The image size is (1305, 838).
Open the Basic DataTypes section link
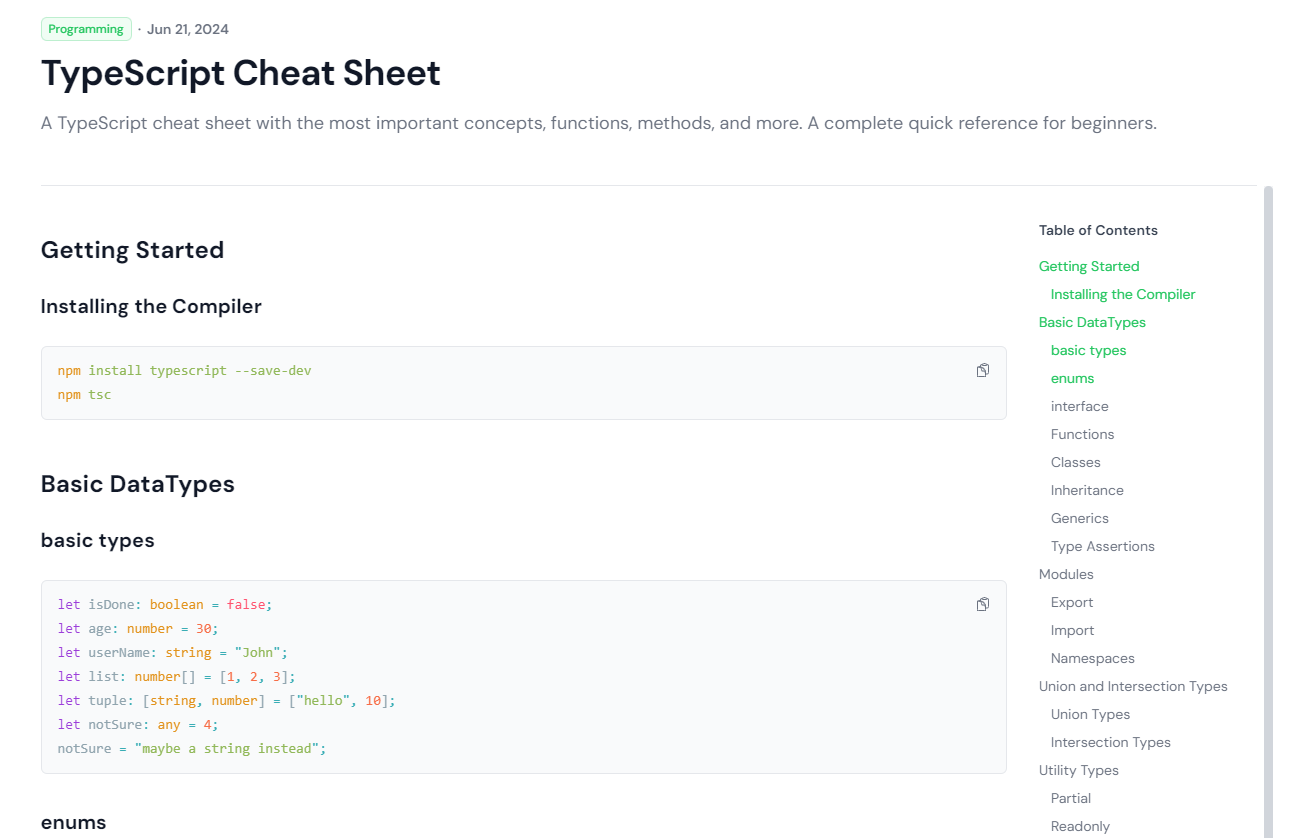[1092, 322]
